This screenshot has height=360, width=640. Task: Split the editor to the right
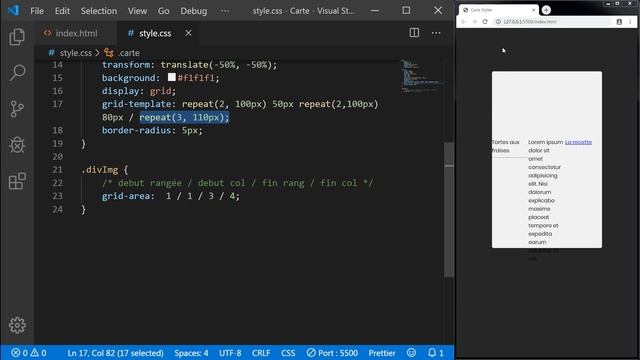414,33
